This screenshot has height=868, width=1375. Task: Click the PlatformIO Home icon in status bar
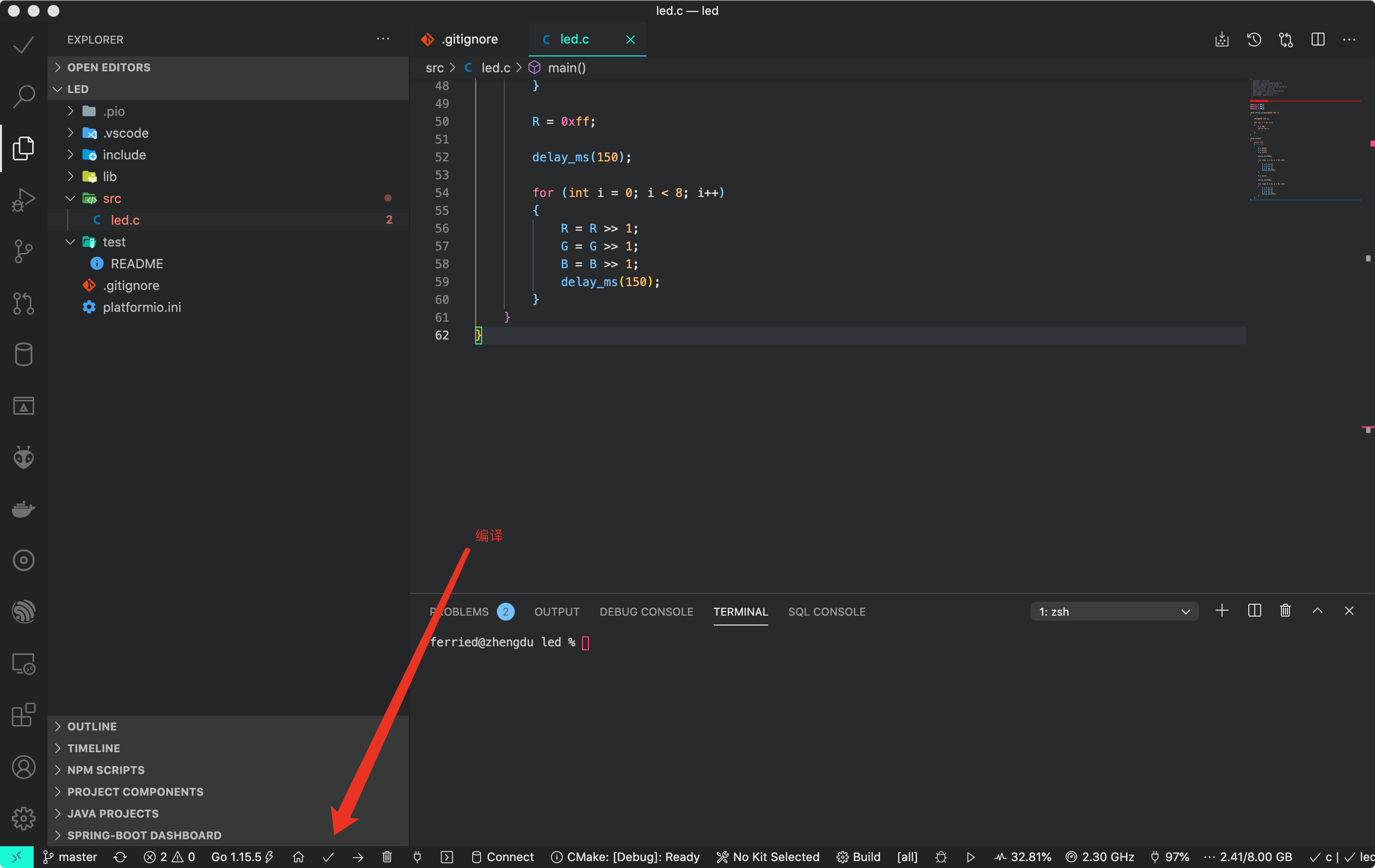(x=298, y=857)
